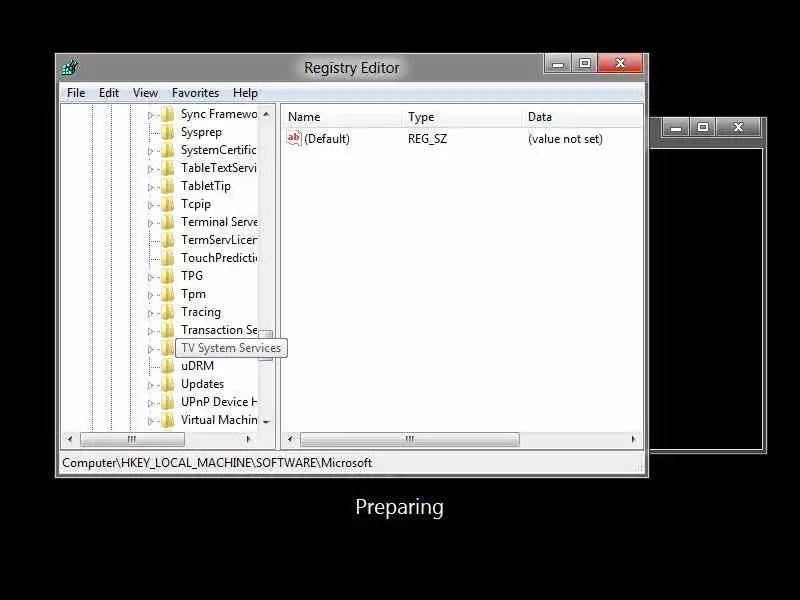Click the Terminal Server folder icon

pyautogui.click(x=167, y=222)
